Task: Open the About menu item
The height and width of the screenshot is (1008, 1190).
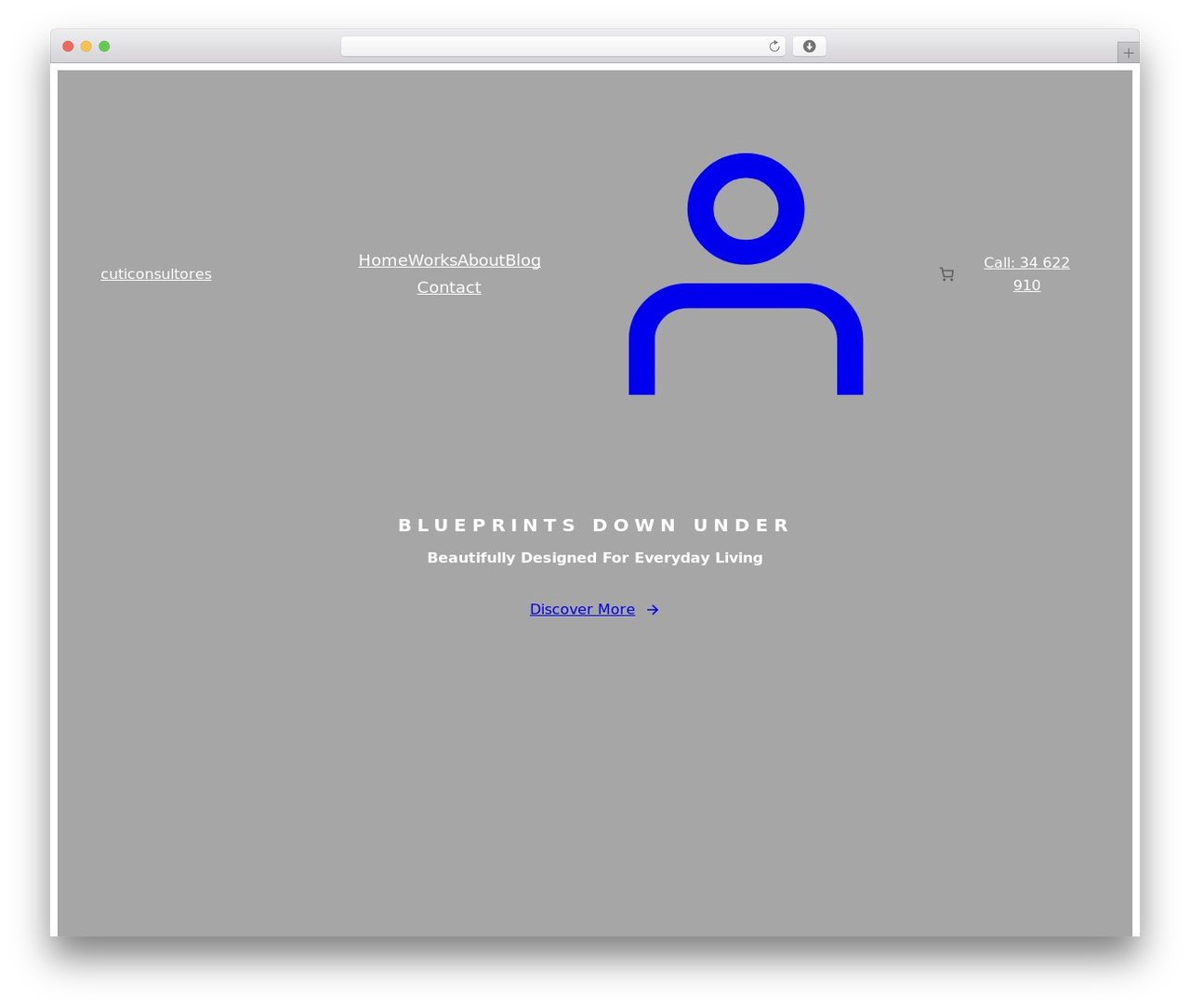Action: tap(481, 260)
